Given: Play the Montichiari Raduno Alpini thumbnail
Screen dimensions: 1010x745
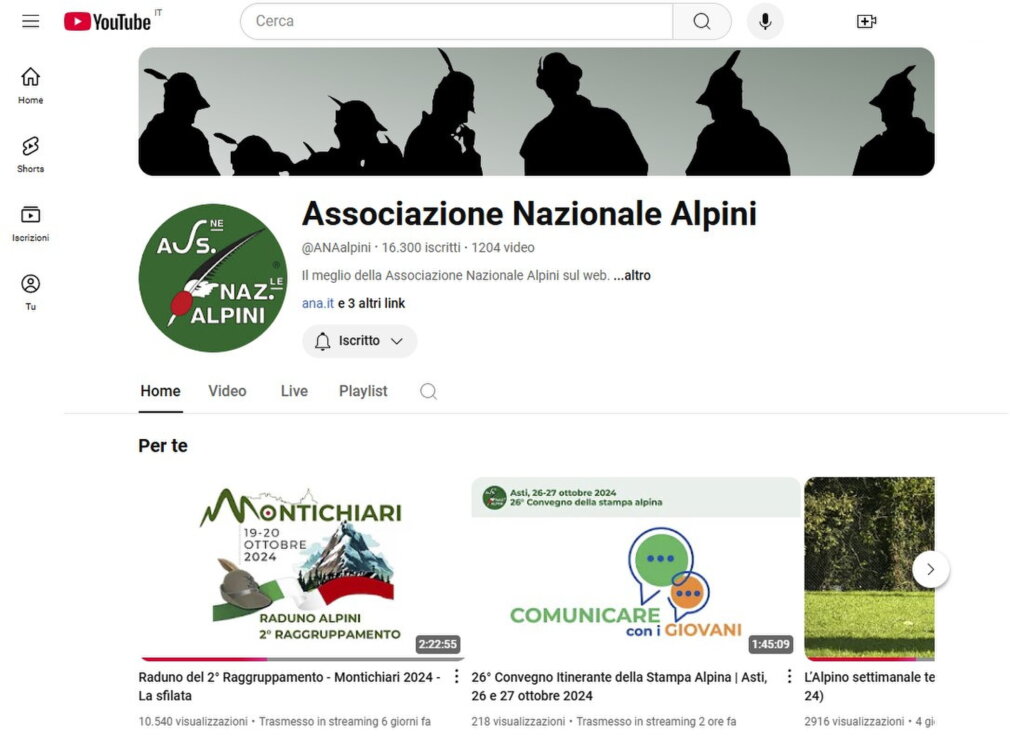Looking at the screenshot, I should tap(301, 568).
